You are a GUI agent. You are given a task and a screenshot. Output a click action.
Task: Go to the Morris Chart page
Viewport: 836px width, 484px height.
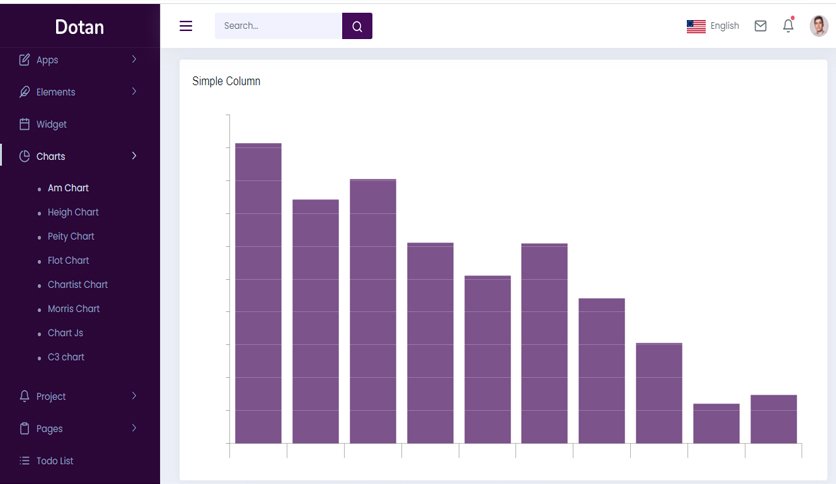74,309
